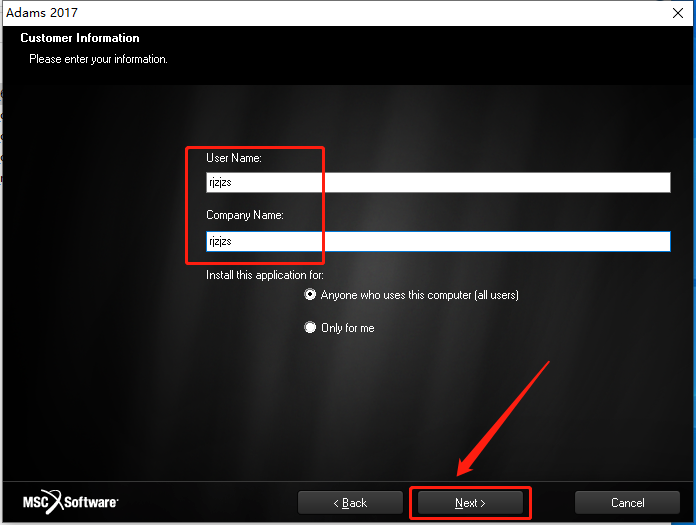Screen dimensions: 696x525
Task: Click the 'User Name:' label
Action: [x=234, y=158]
